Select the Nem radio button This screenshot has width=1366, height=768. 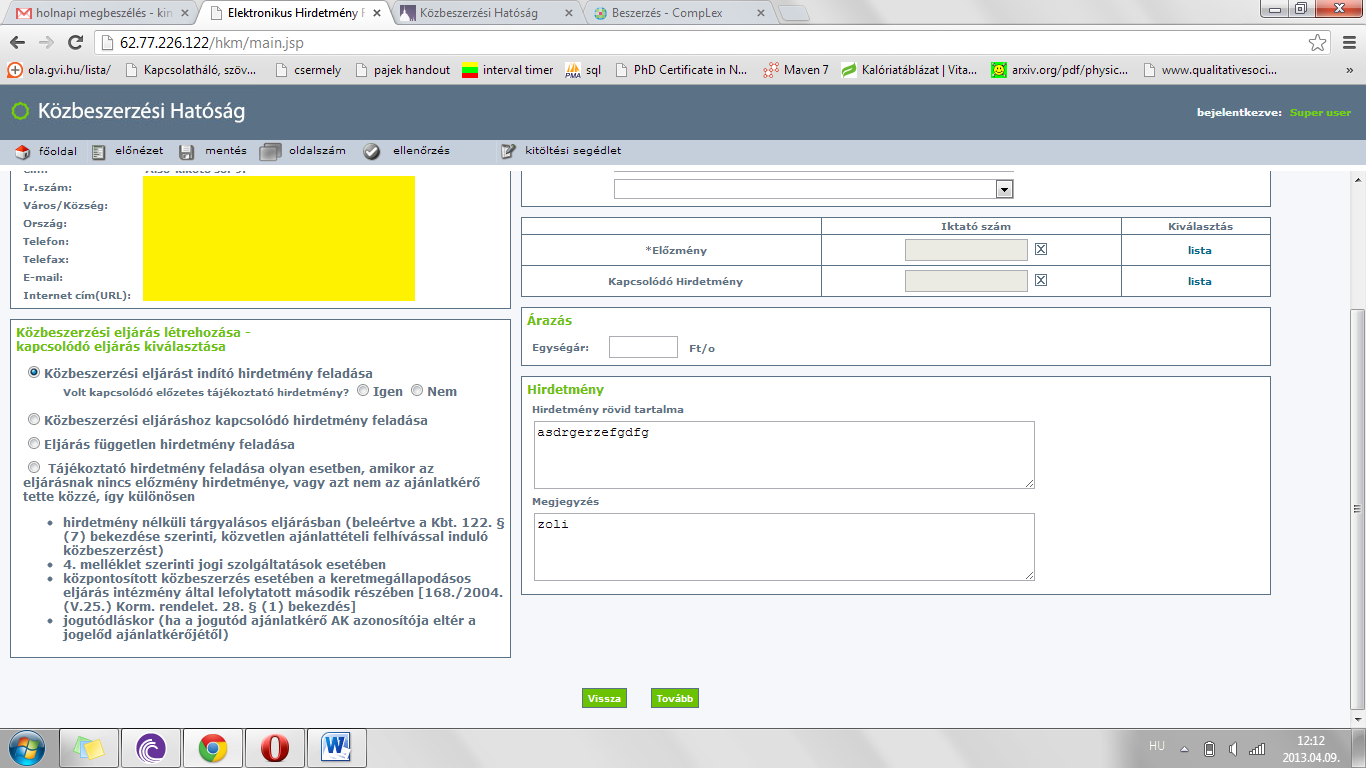[x=417, y=390]
